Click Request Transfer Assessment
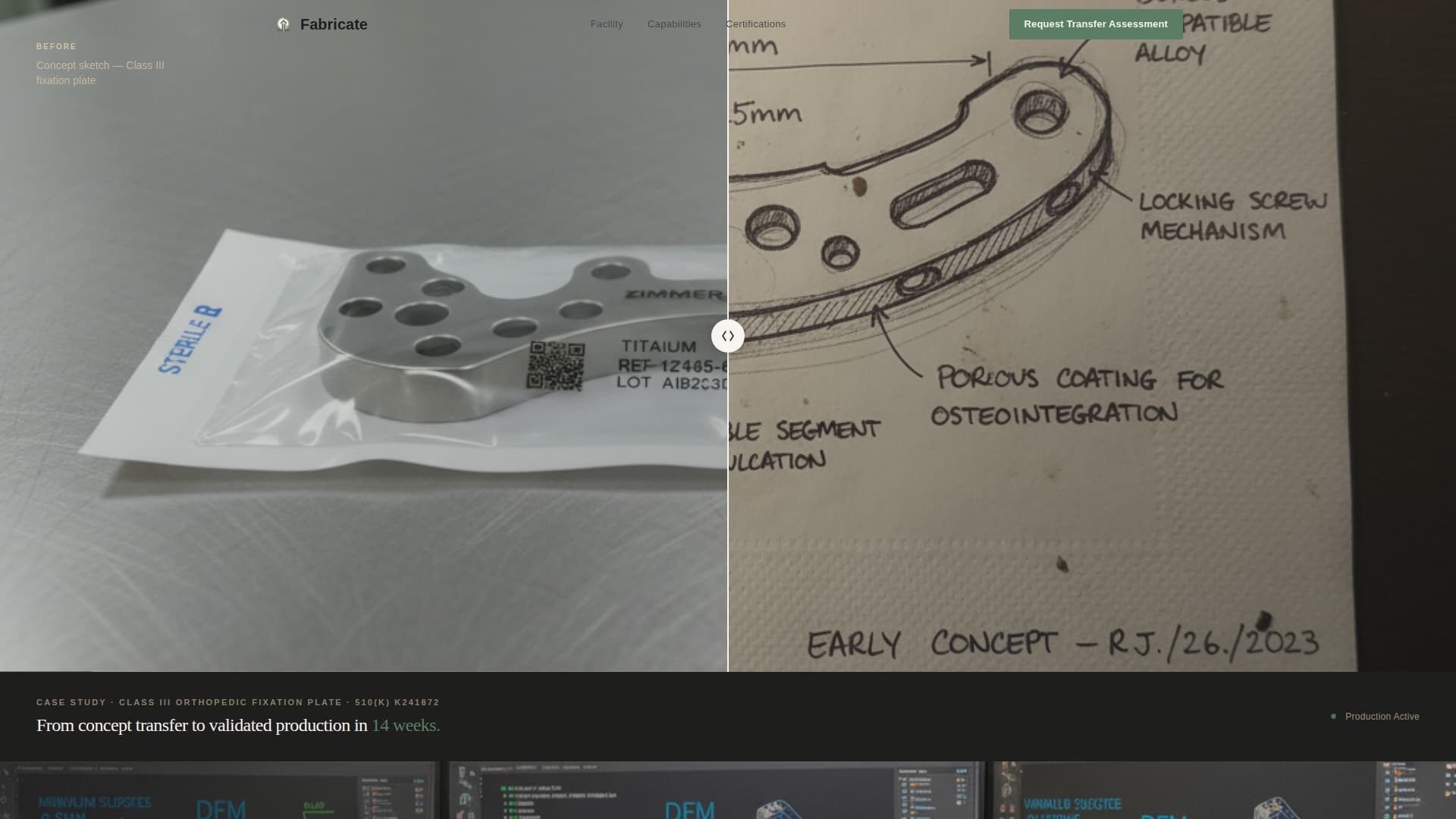This screenshot has height=819, width=1456. pos(1095,24)
